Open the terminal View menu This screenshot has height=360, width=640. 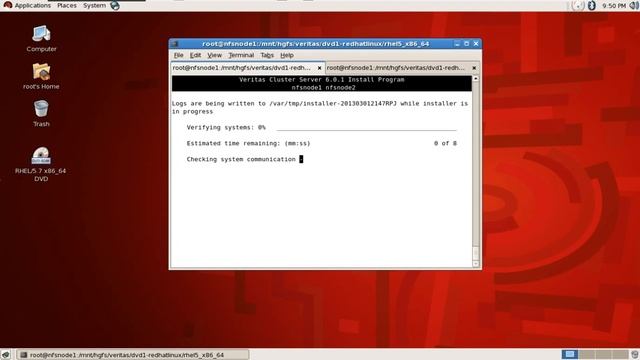coord(214,55)
